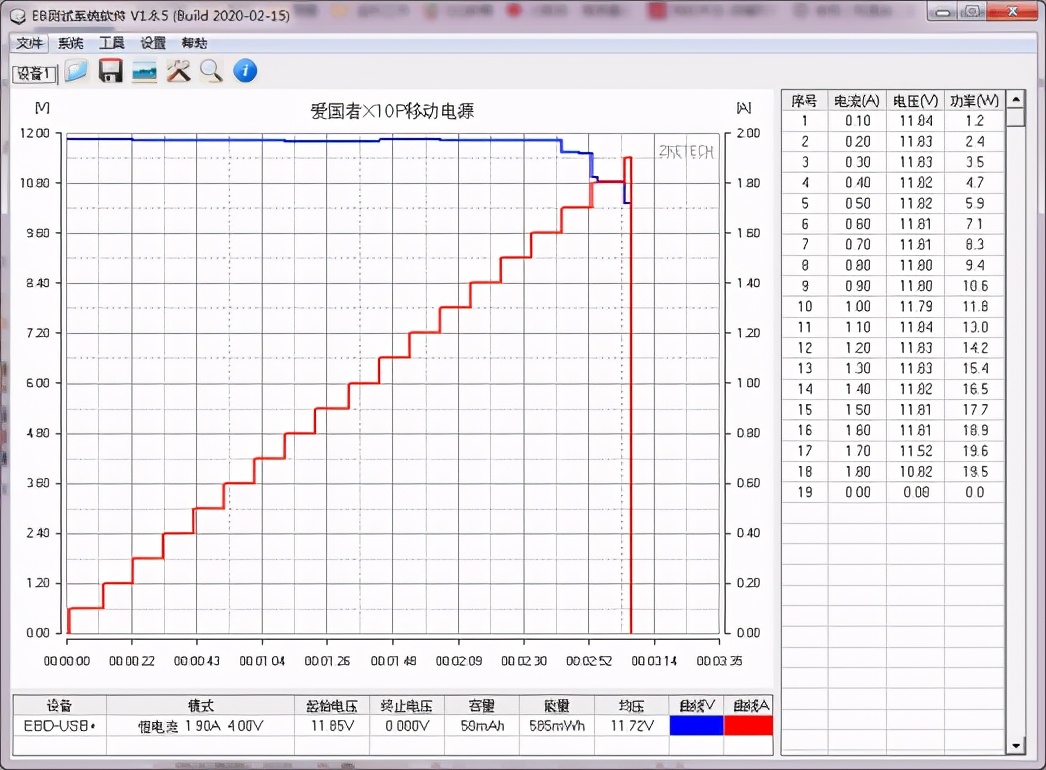Click the 2.00 current axis label

[x=748, y=133]
